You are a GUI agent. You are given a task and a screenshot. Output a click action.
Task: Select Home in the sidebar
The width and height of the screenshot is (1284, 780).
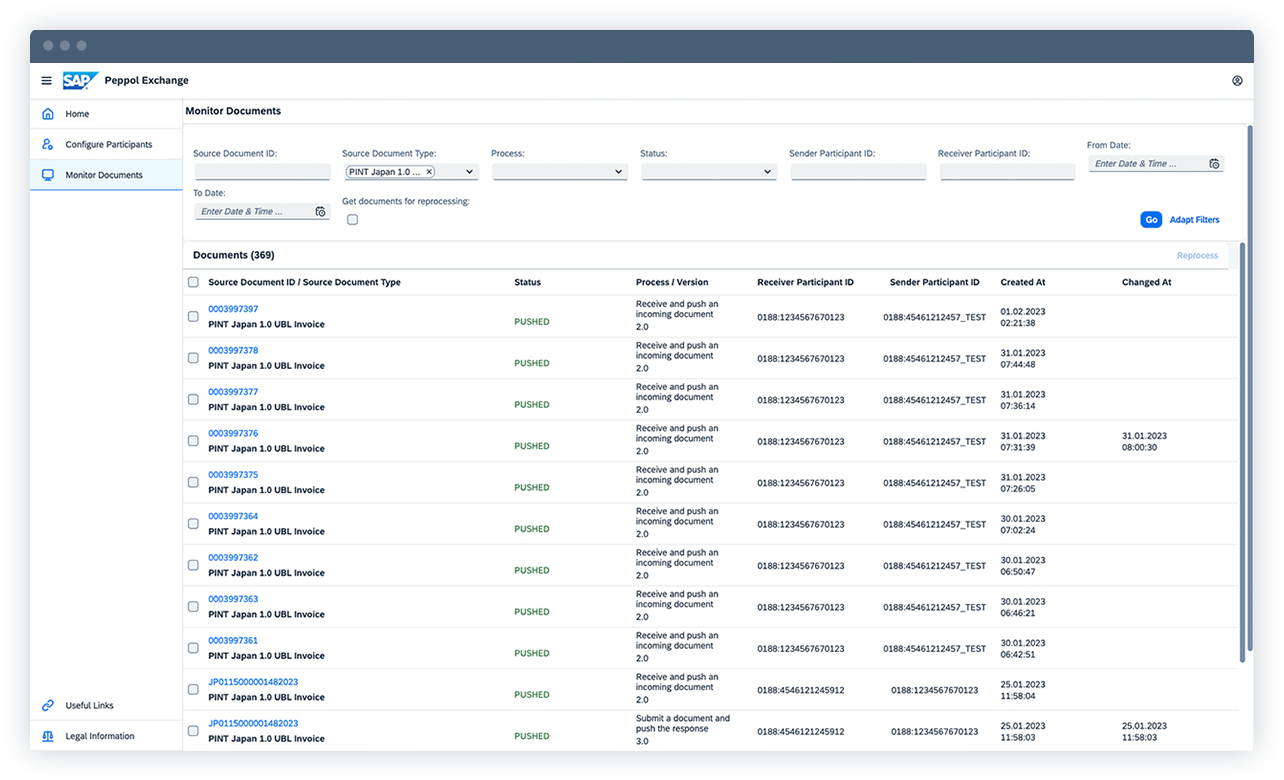click(x=79, y=113)
